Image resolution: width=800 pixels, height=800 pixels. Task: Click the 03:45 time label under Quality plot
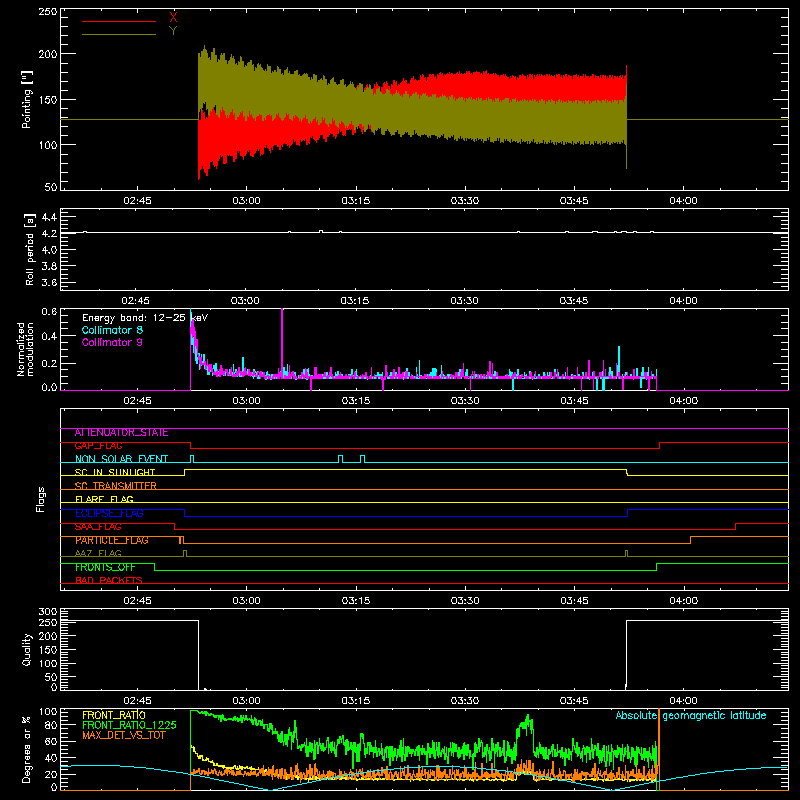click(x=574, y=701)
